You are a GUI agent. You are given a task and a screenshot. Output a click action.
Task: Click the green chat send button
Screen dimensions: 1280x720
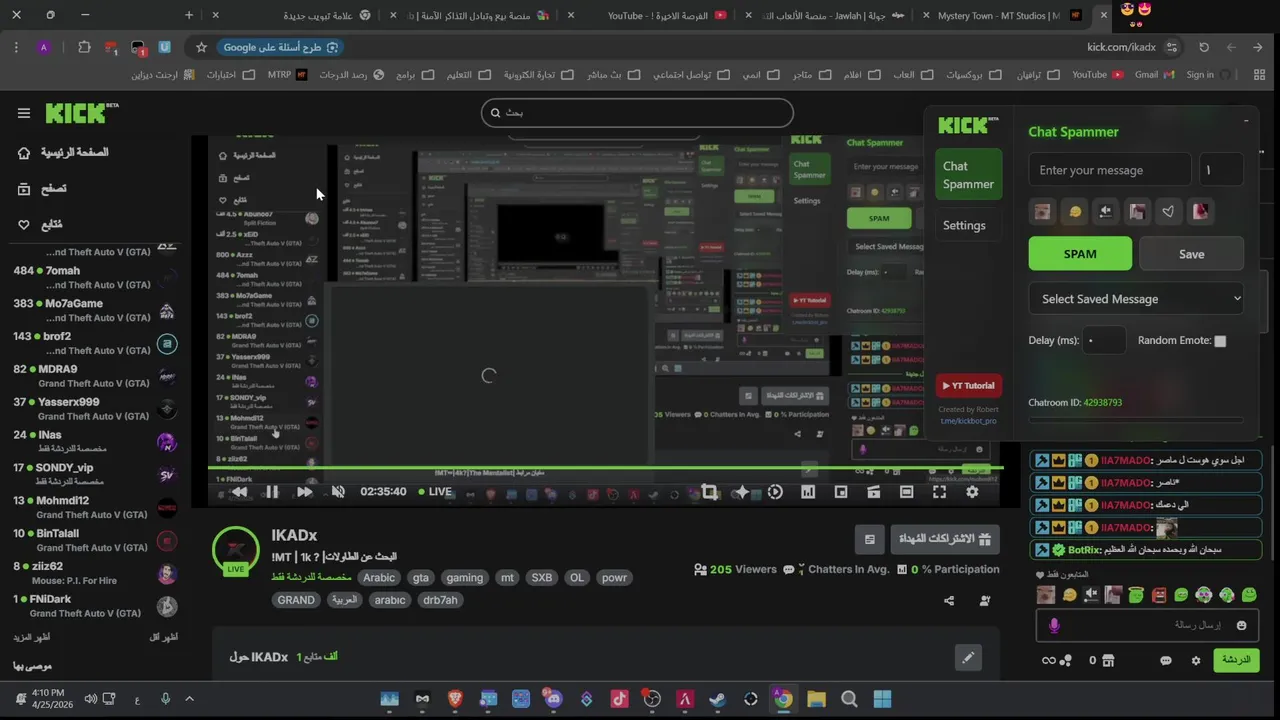pos(1237,660)
